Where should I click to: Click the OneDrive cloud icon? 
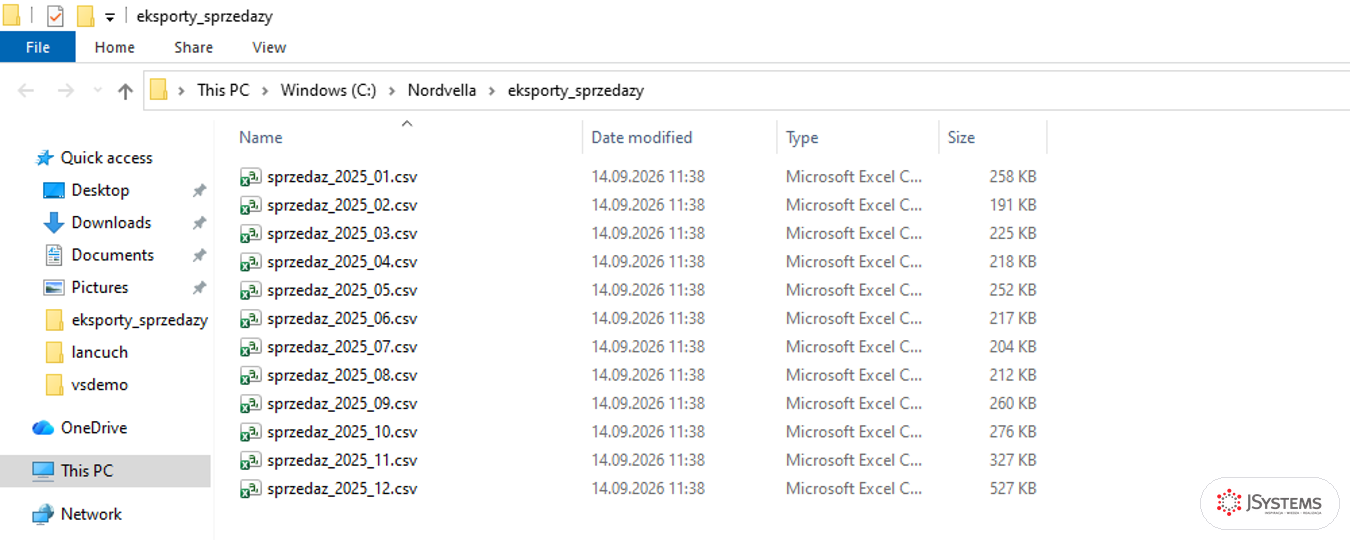point(43,428)
